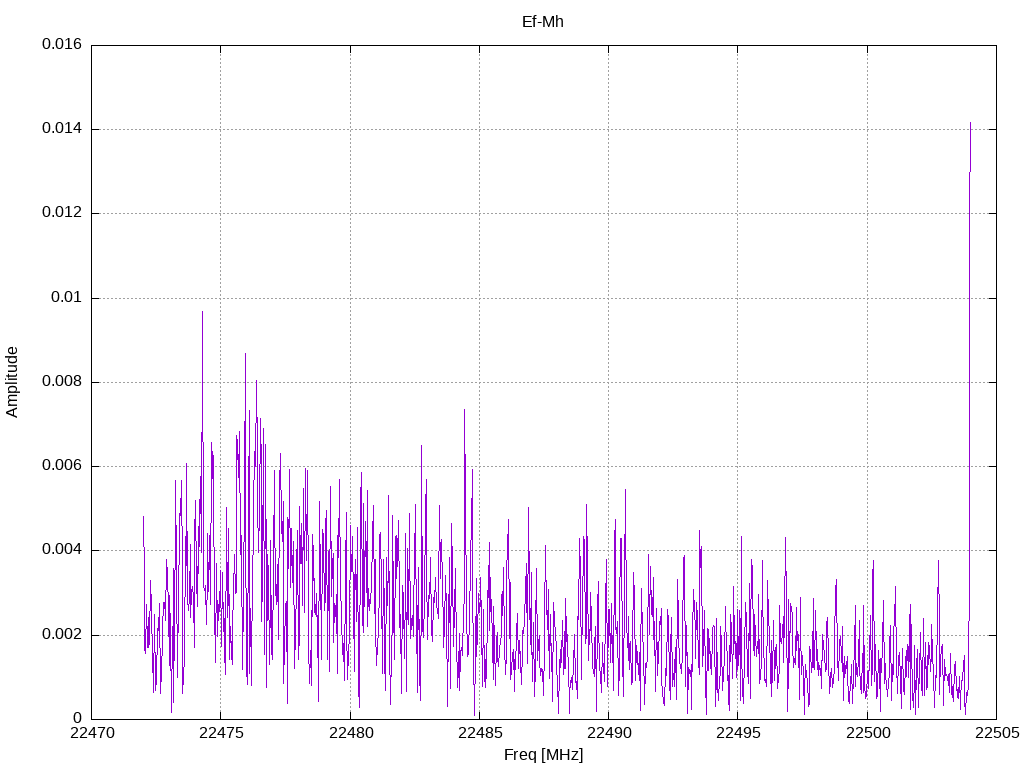Viewport: 1024px width, 768px height.
Task: Click the 0.012 y-axis tick label
Action: (x=62, y=213)
